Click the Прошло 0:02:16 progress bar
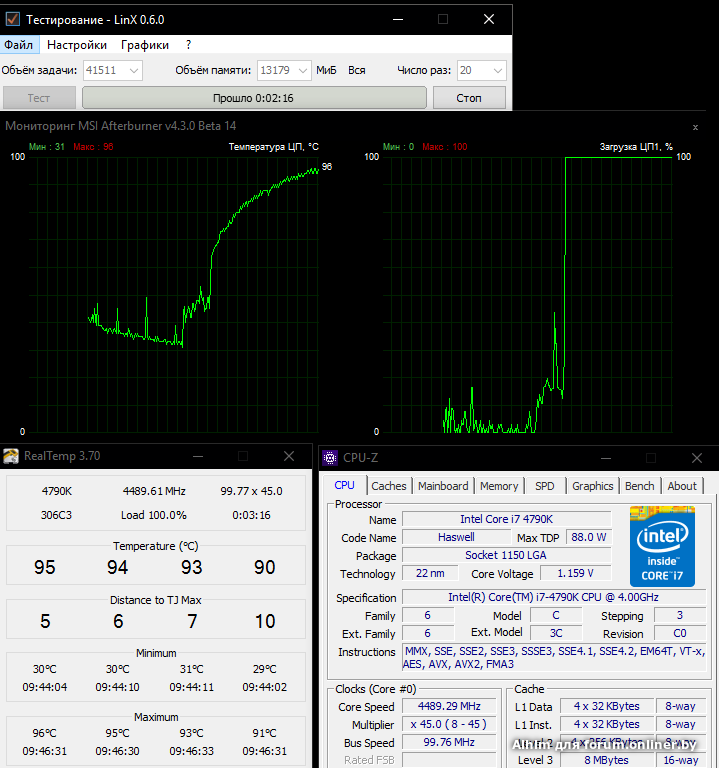The height and width of the screenshot is (768, 720). point(254,98)
